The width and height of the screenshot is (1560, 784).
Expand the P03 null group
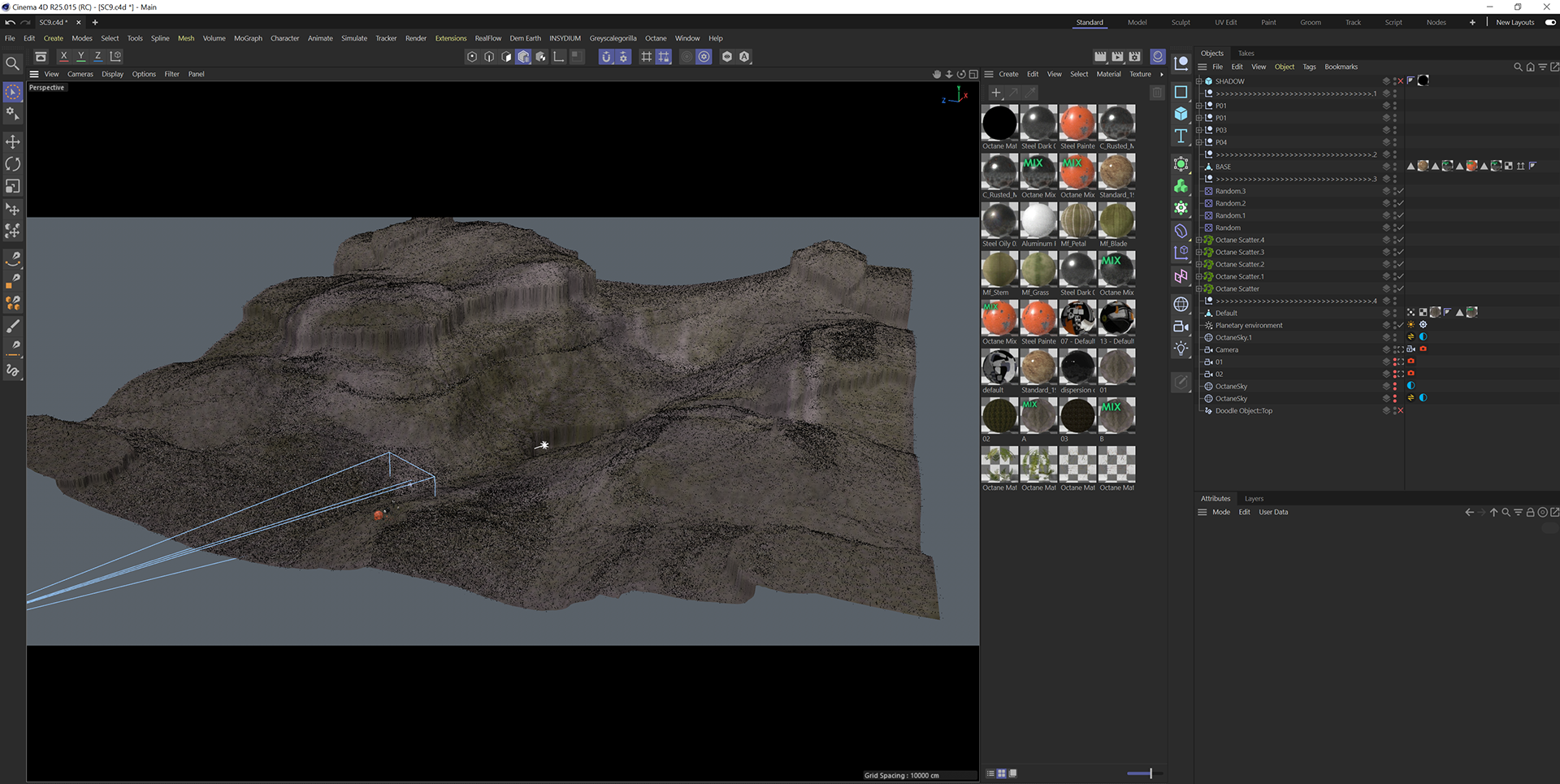pos(1199,130)
